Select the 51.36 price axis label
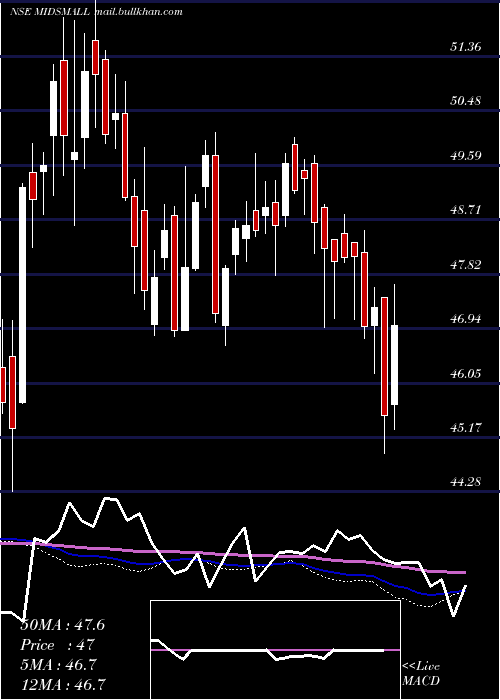The image size is (500, 700). click(x=466, y=46)
